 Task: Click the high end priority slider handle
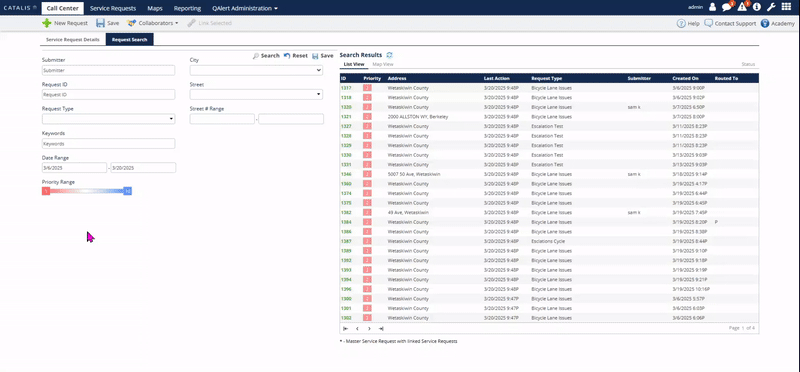coord(128,191)
